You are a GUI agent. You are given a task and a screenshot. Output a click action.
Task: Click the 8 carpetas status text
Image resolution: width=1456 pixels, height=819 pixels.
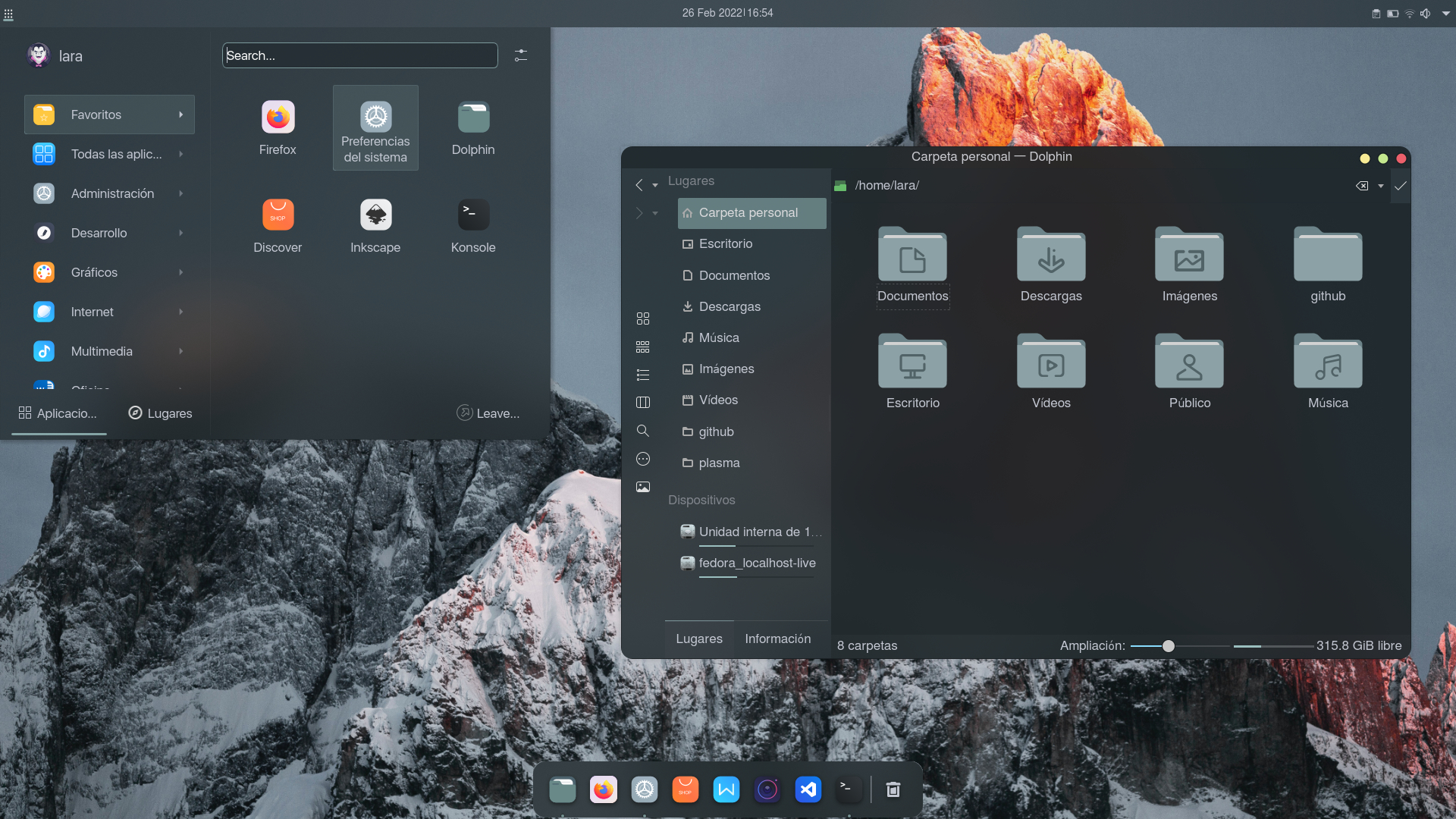(x=867, y=646)
